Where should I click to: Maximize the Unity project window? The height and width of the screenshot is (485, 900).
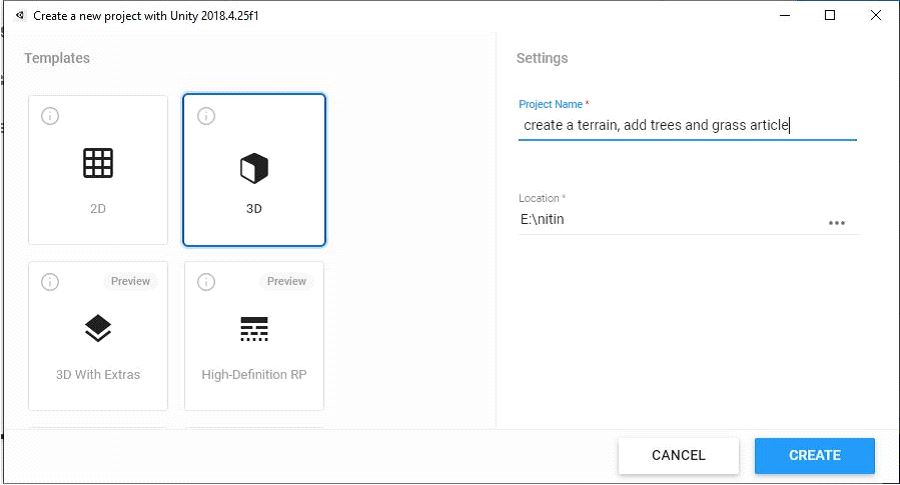830,15
